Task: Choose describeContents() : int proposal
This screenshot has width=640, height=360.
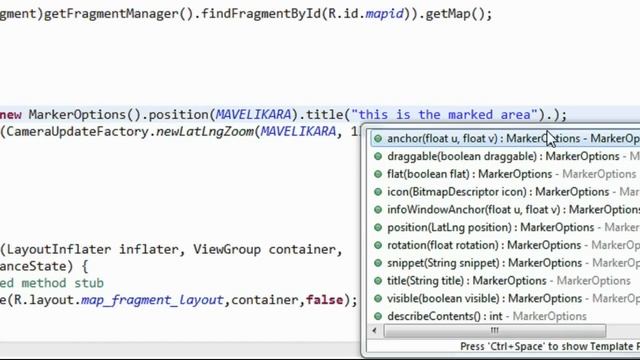Action: tap(505, 316)
